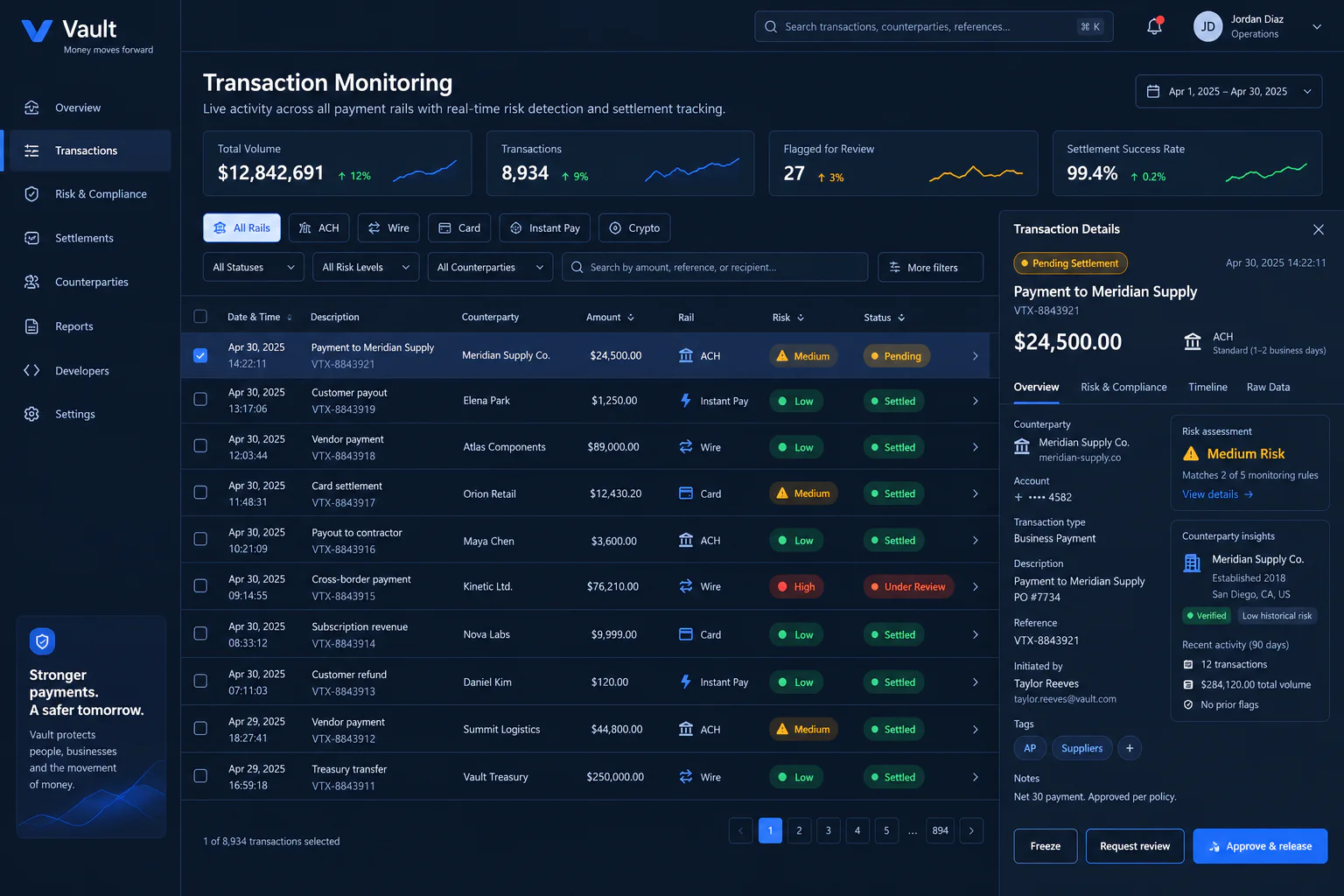Click the calendar icon in date range
The width and height of the screenshot is (1344, 896).
[1153, 91]
